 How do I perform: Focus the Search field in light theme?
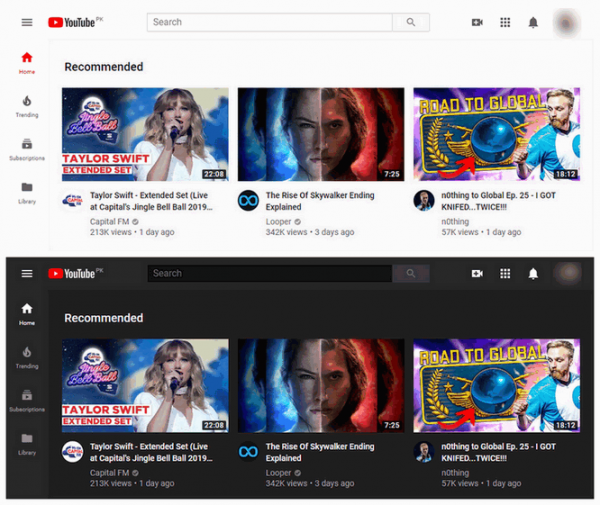click(270, 22)
